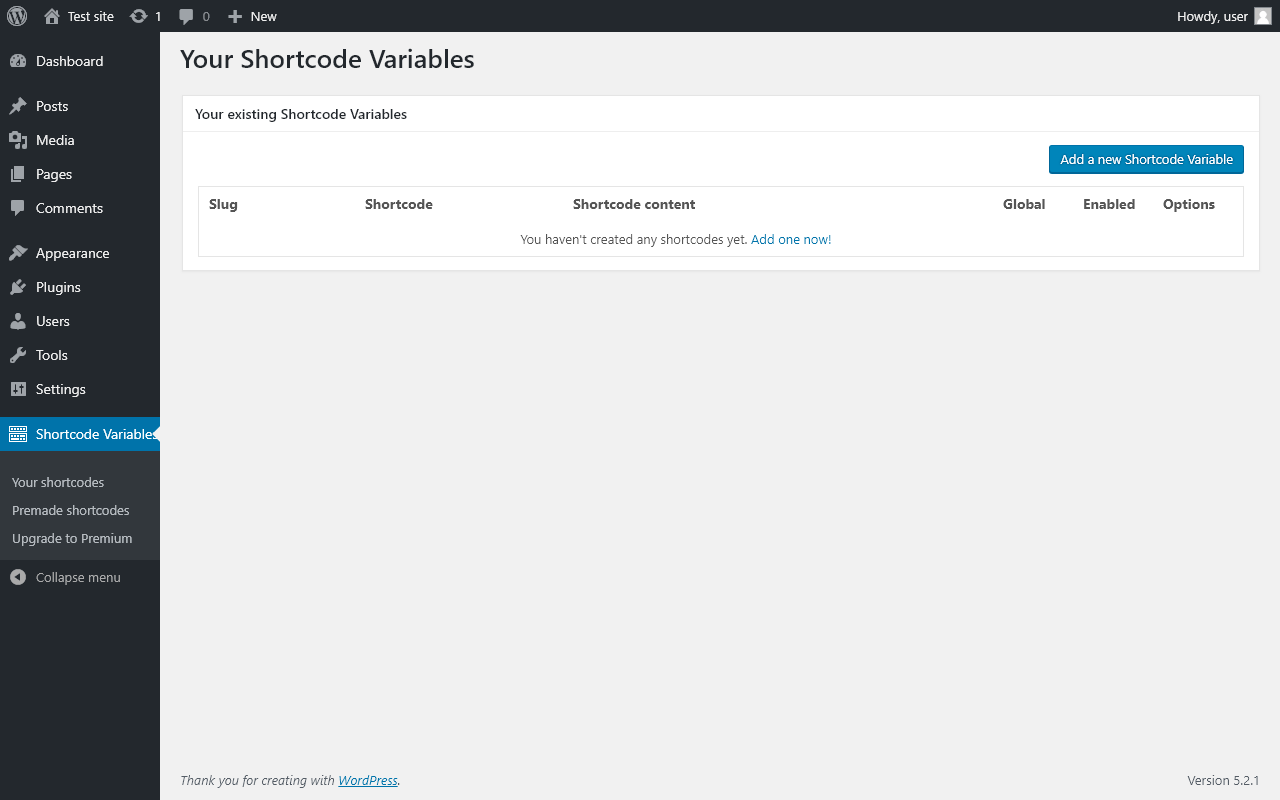The width and height of the screenshot is (1280, 800).
Task: Open the Howdy, user account menu
Action: coord(1224,16)
